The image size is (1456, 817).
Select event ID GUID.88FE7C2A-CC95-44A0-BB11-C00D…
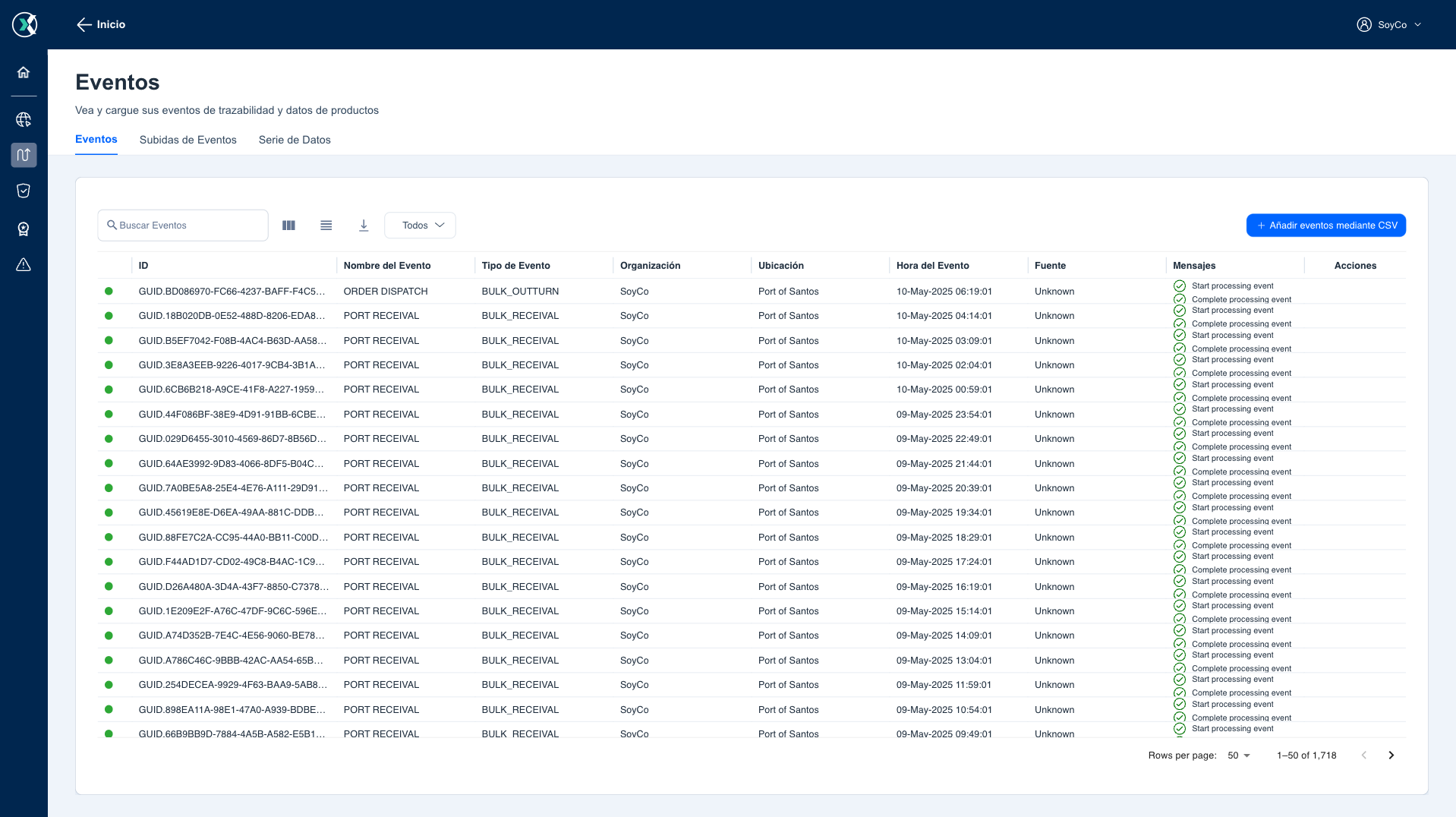[x=233, y=538]
